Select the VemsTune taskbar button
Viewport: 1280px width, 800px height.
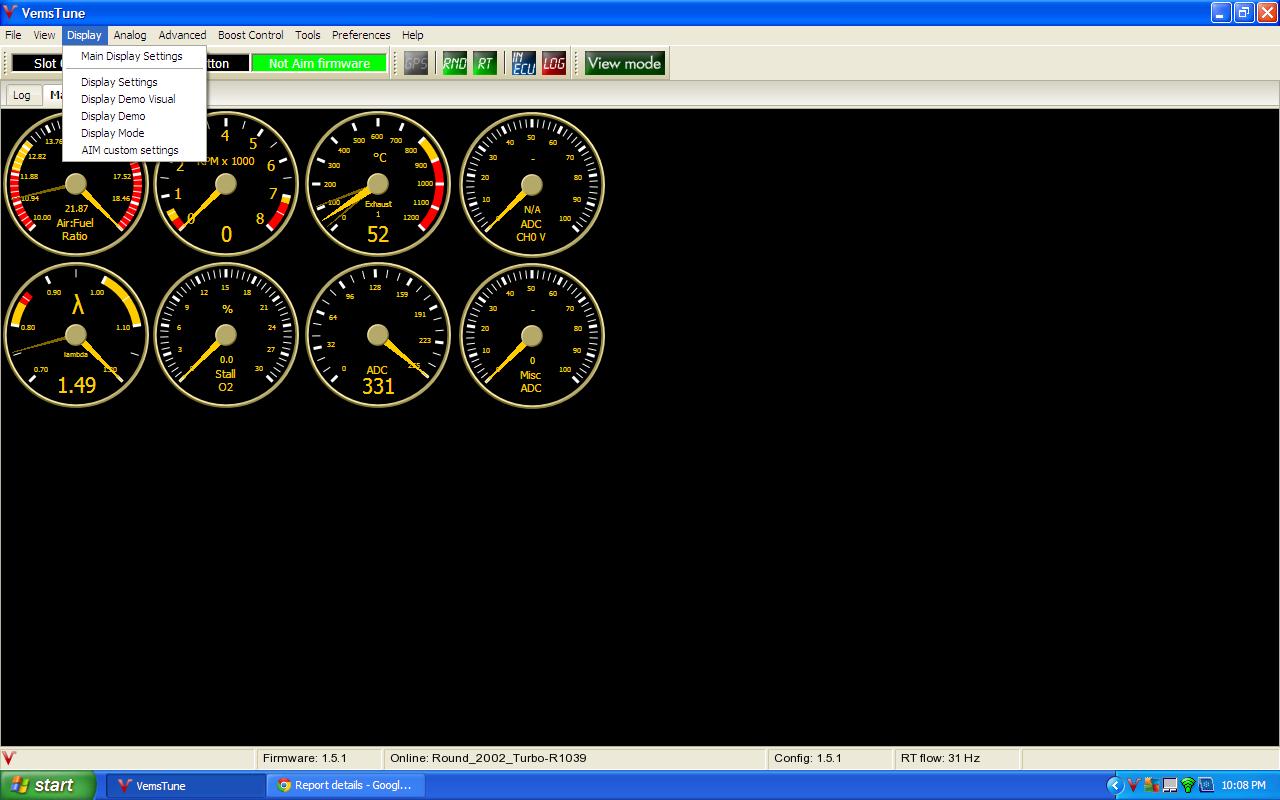(186, 785)
